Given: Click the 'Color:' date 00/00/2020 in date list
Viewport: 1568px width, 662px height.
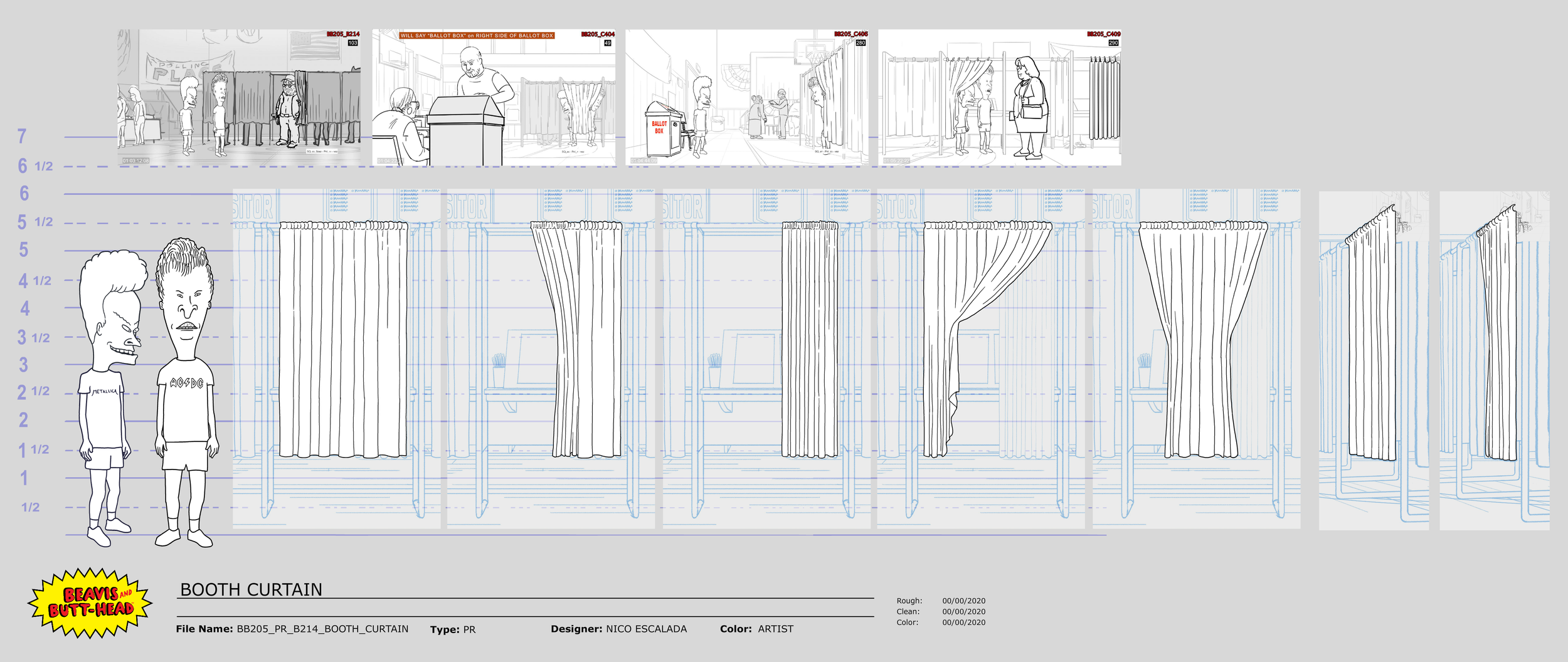Looking at the screenshot, I should (x=963, y=623).
